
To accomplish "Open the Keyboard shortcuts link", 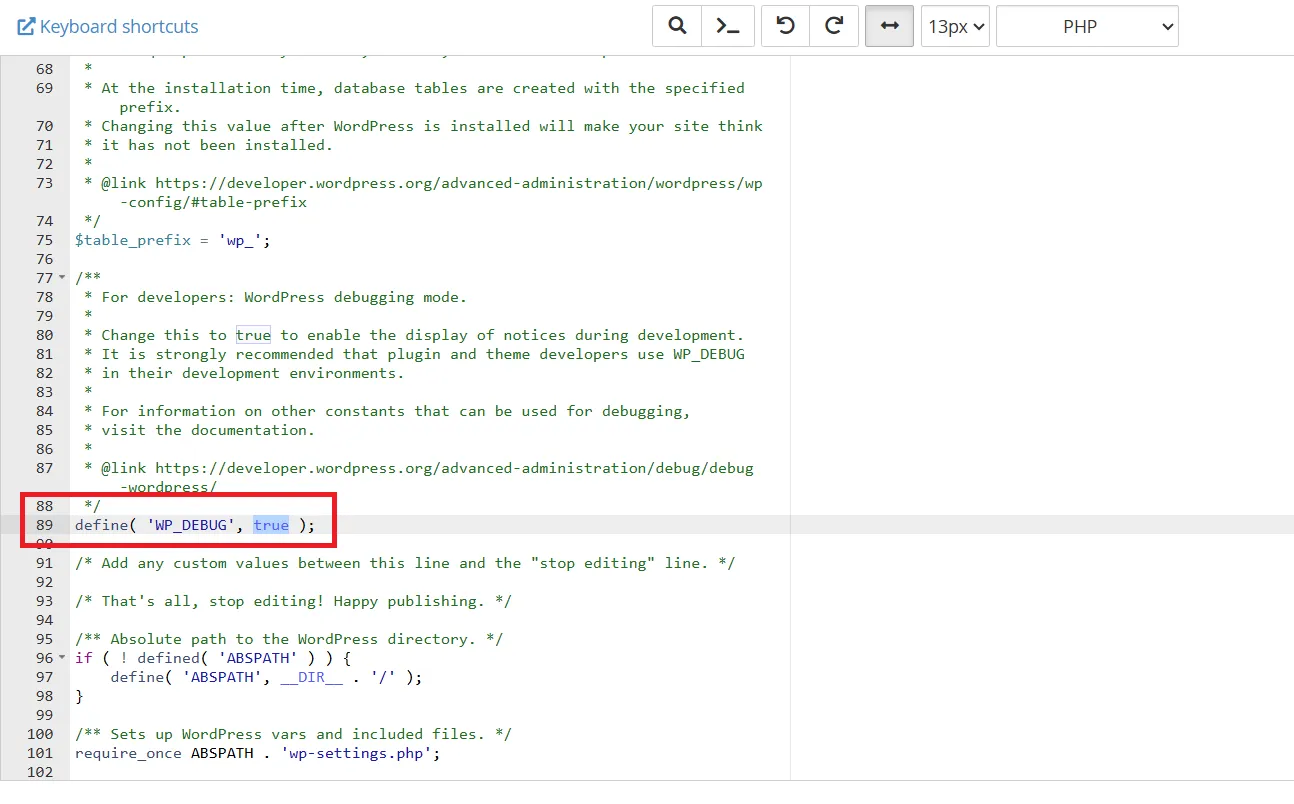I will (108, 27).
